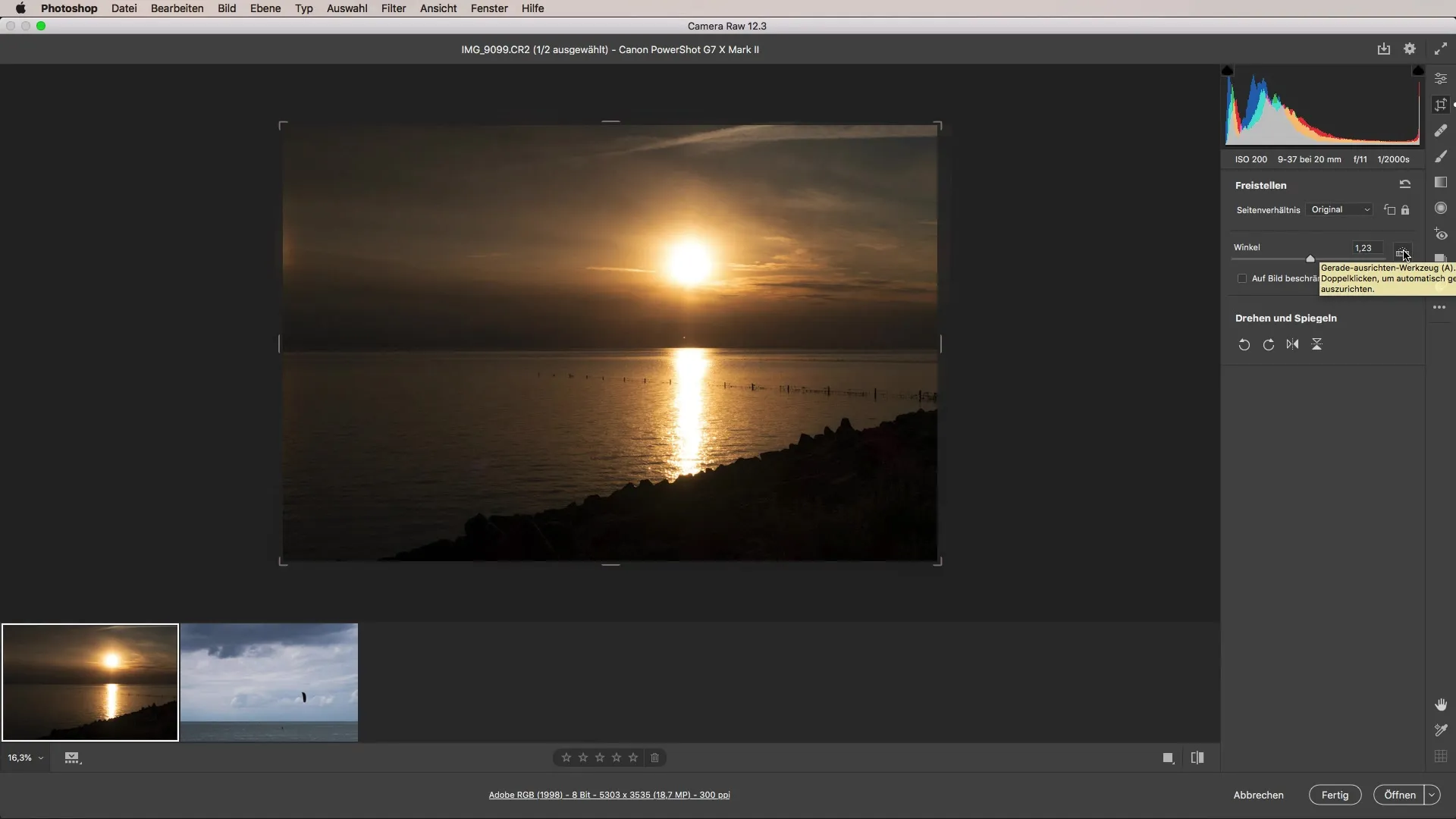Enable 'Auf Bild beschränken' checkbox
This screenshot has width=1456, height=819.
(1241, 278)
